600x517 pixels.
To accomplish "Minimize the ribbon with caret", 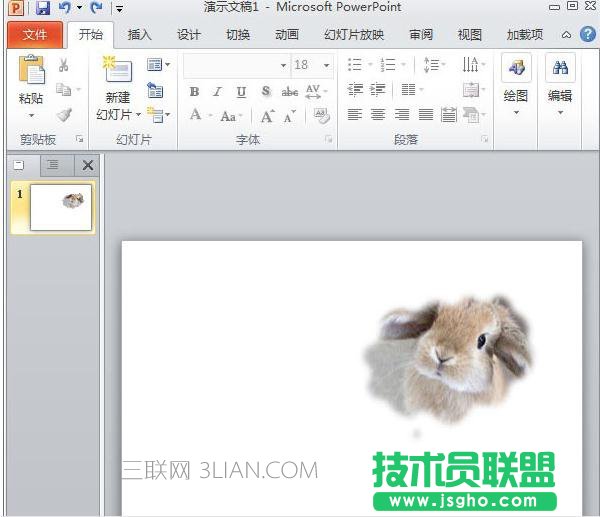I will (566, 35).
